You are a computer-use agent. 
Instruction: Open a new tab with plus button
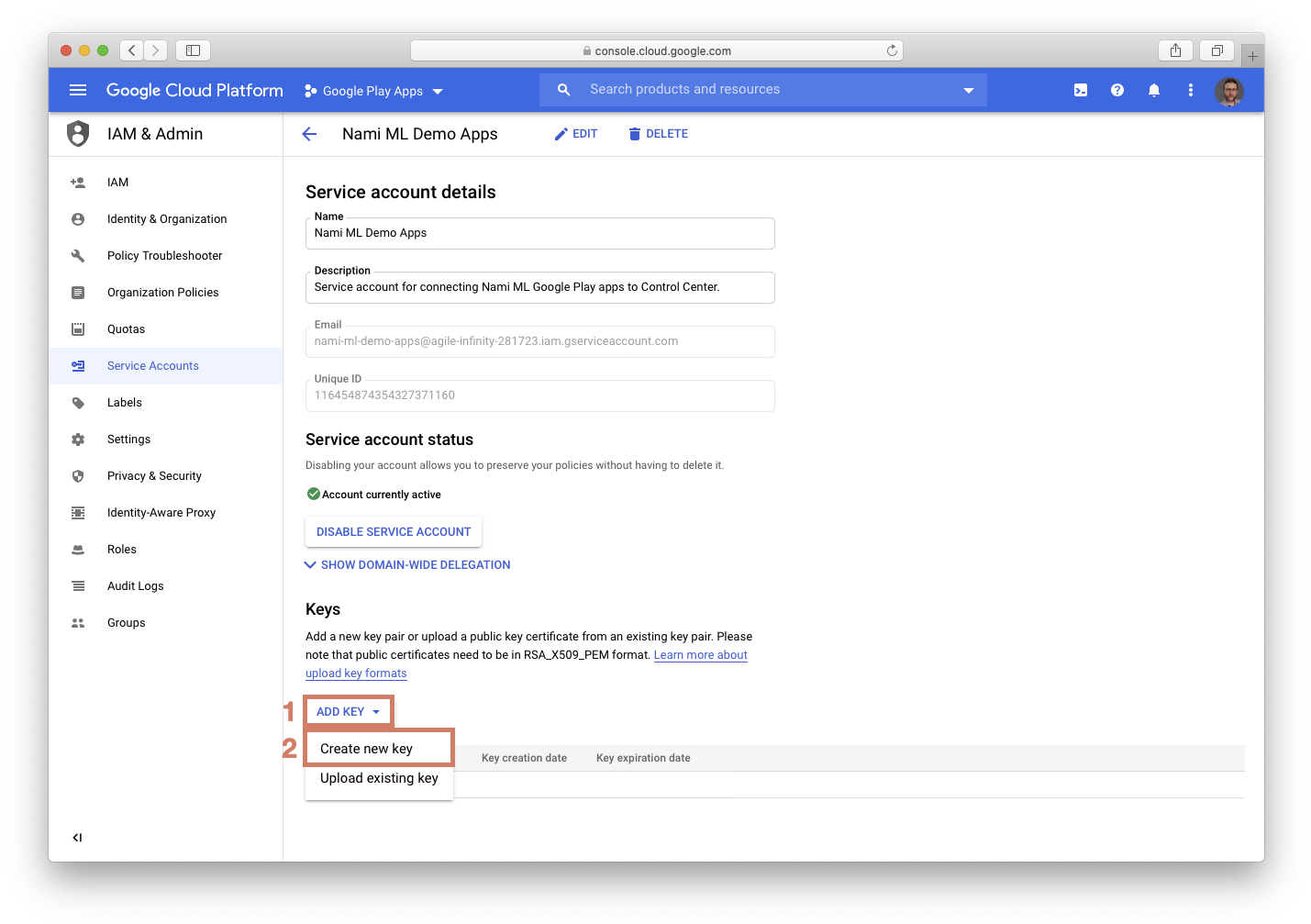pyautogui.click(x=1252, y=57)
